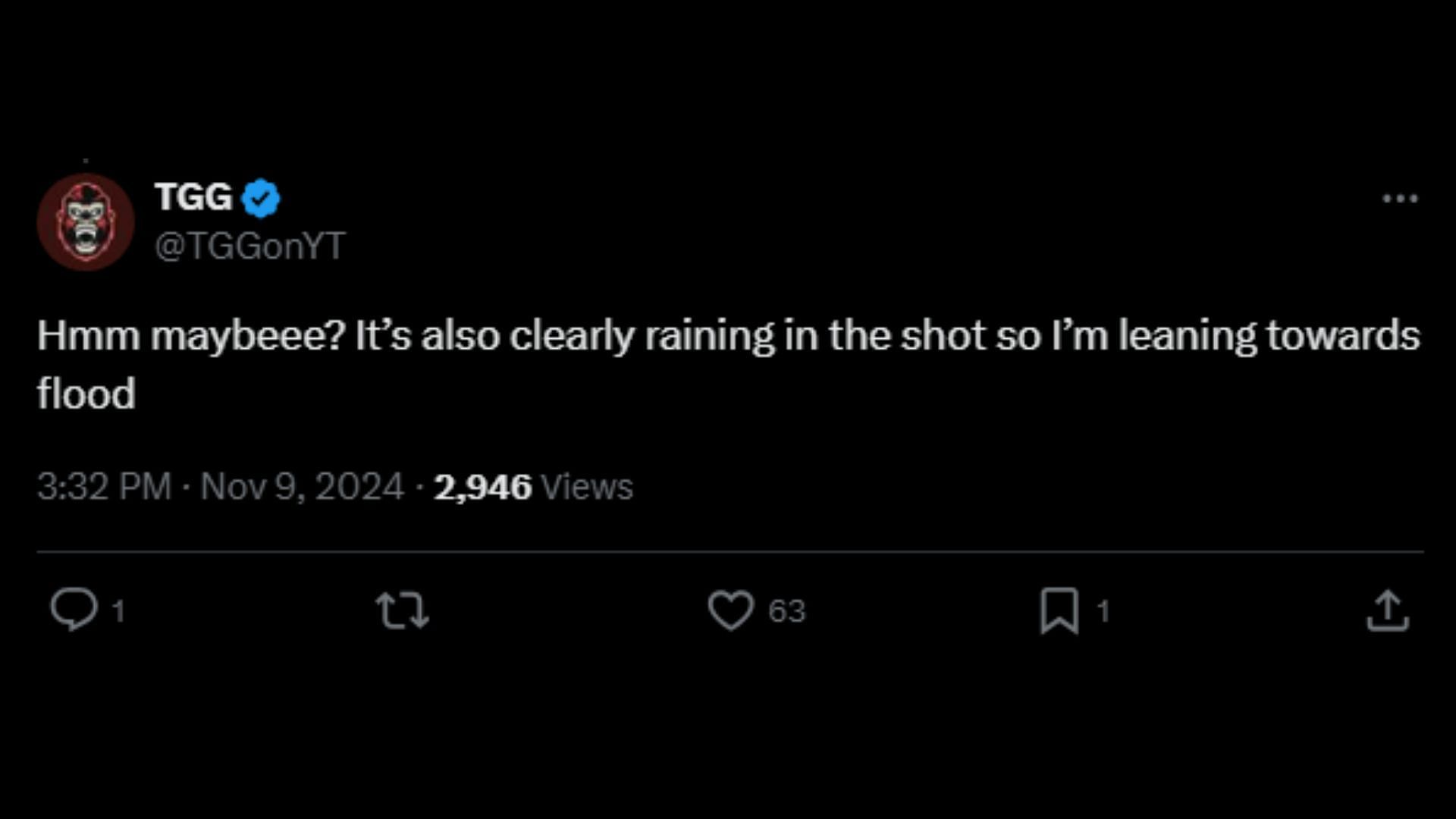
Task: Open the 3:32 PM timestamp link
Action: click(x=105, y=487)
